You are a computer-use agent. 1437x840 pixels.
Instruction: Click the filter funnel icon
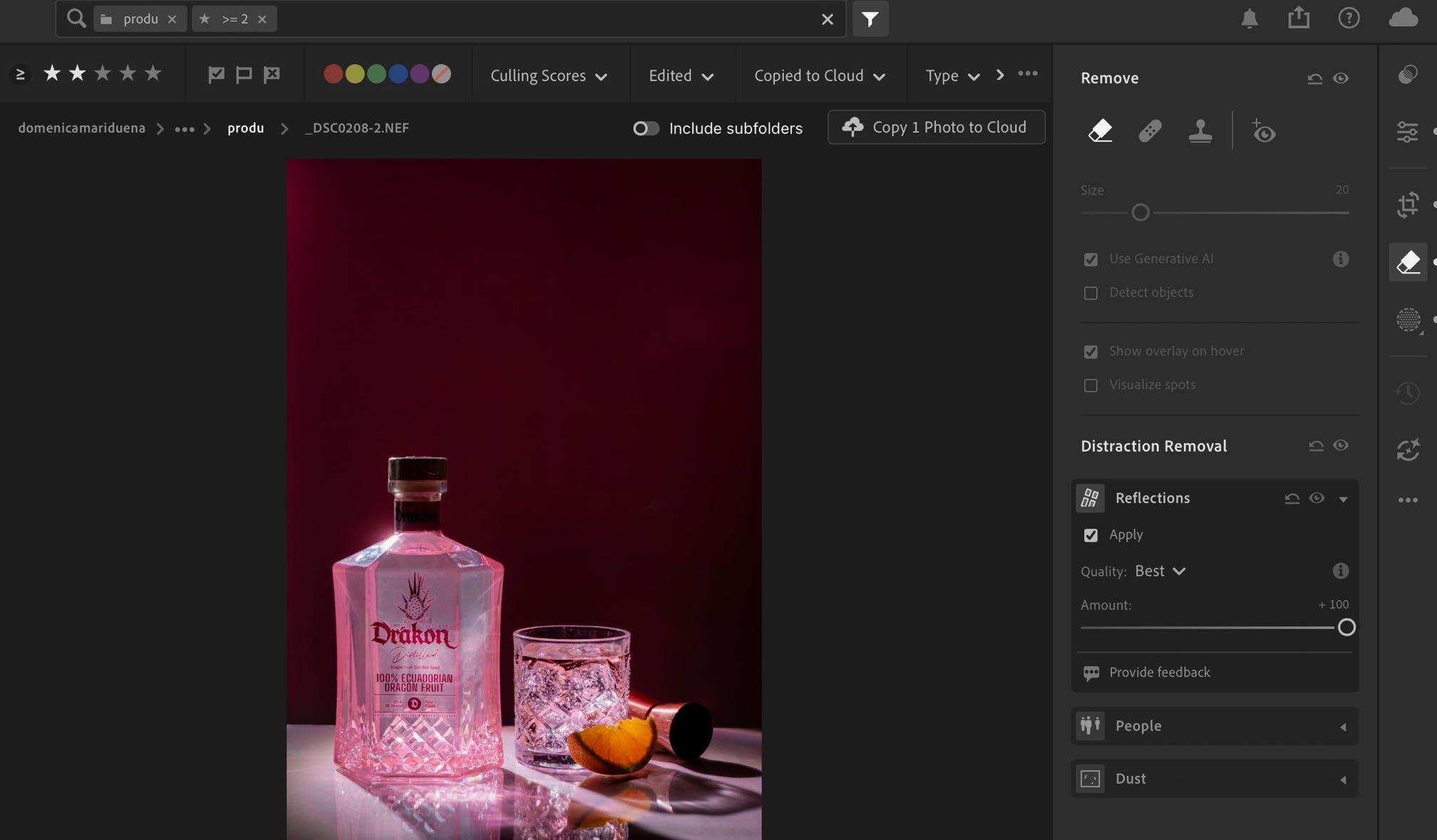point(870,19)
